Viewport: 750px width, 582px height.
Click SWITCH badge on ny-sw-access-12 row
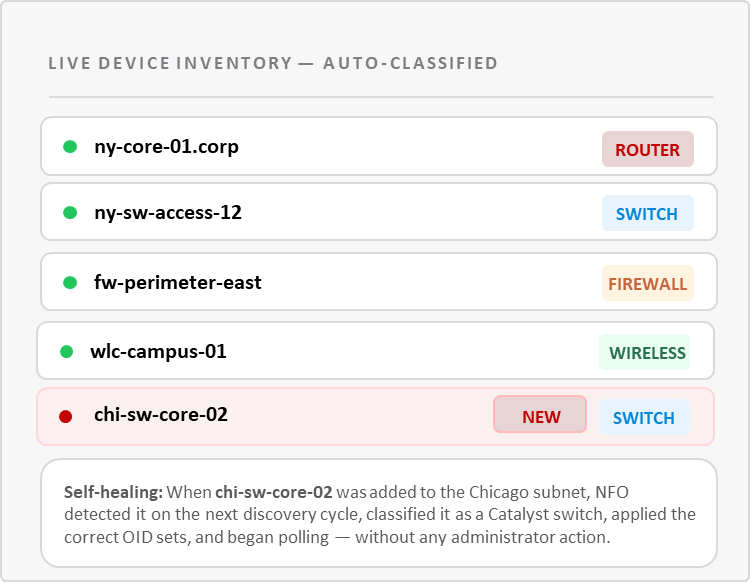click(x=647, y=214)
